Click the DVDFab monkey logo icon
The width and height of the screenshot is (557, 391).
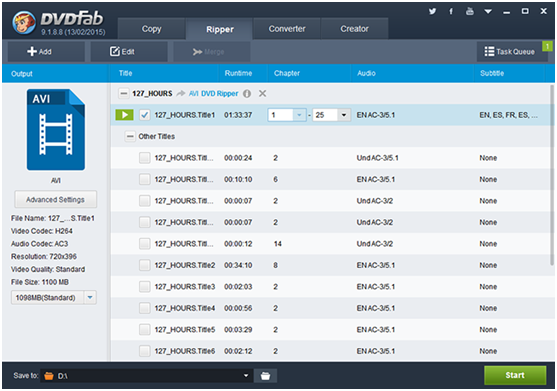point(24,22)
